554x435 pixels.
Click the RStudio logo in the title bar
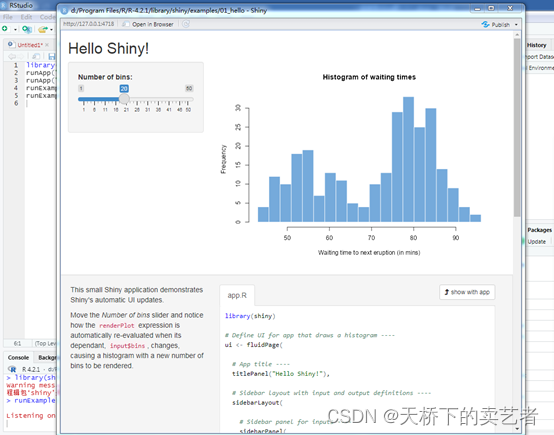[4, 5]
